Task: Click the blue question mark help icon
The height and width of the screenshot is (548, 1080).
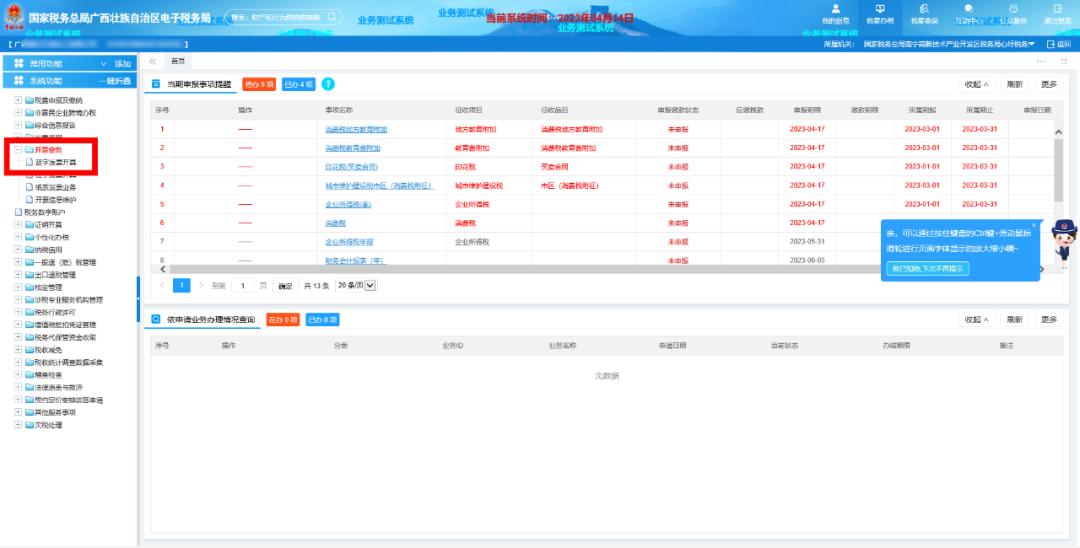Action: tap(328, 84)
